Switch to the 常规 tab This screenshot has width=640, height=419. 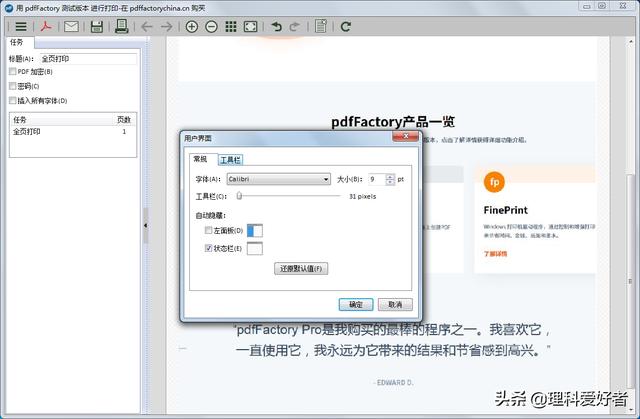coord(200,159)
